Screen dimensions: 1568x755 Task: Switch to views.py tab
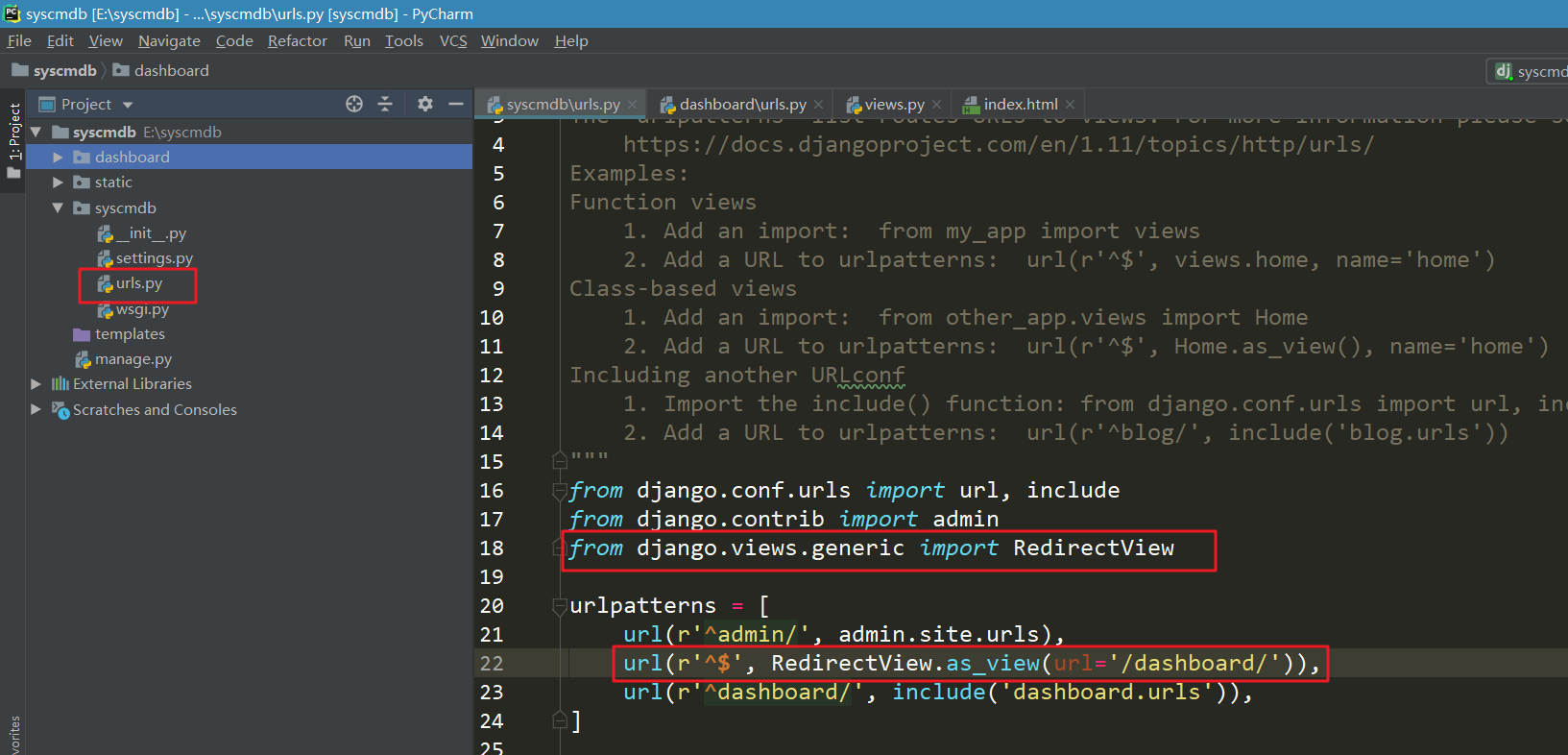pyautogui.click(x=894, y=105)
